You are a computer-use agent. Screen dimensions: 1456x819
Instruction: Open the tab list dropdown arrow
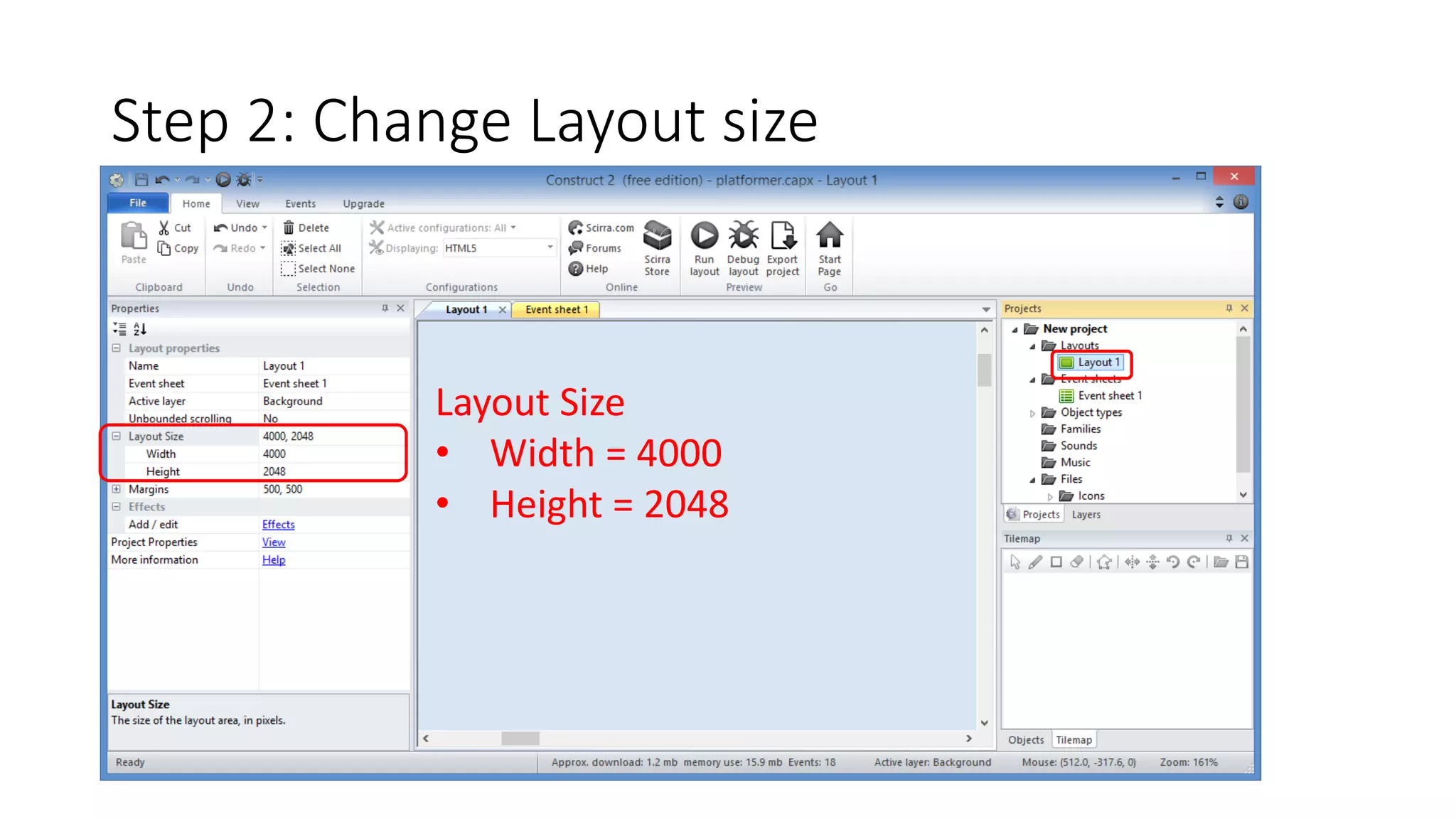[x=986, y=309]
